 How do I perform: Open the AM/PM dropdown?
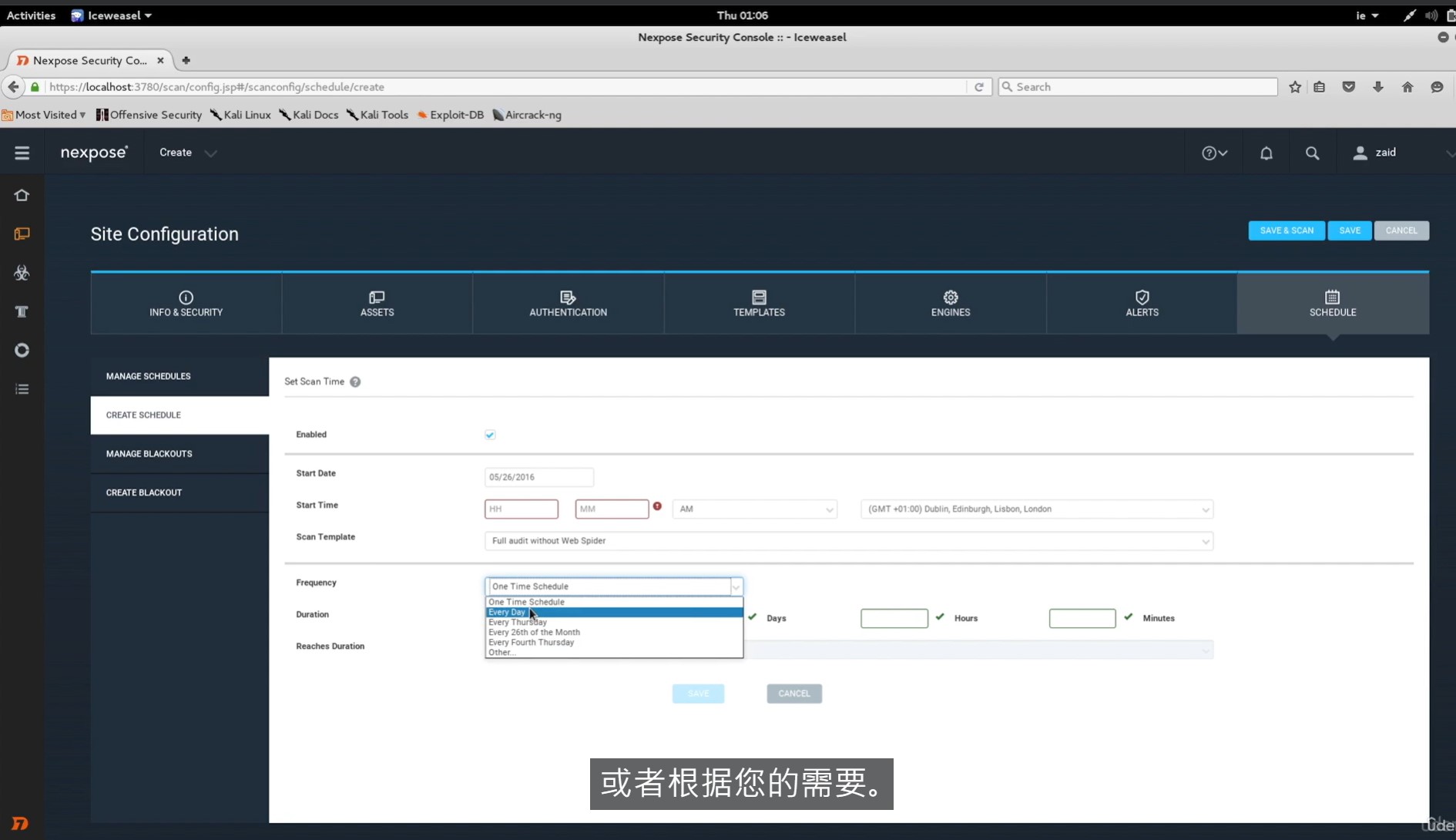click(754, 509)
